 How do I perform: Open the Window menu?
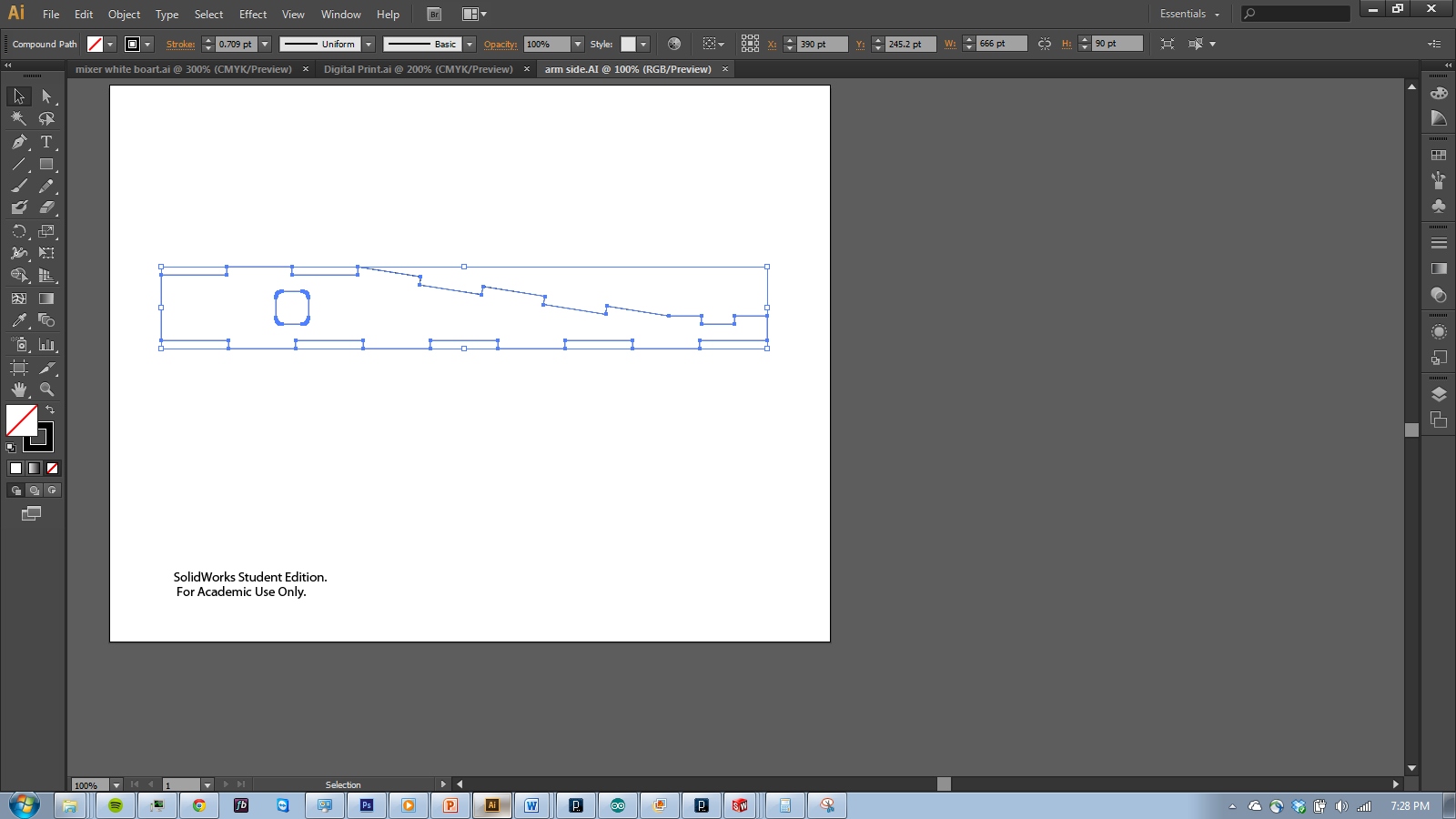[340, 15]
